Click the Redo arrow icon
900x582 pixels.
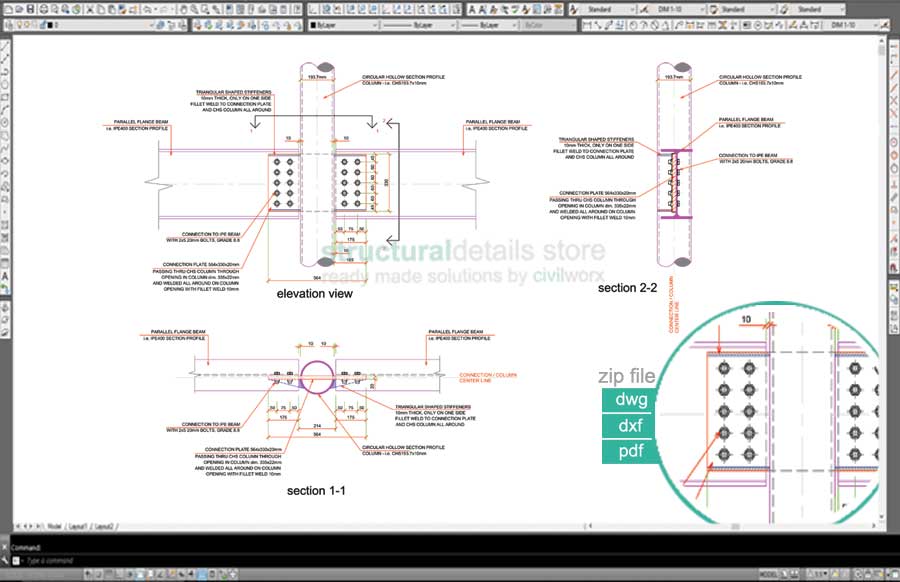pyautogui.click(x=162, y=9)
